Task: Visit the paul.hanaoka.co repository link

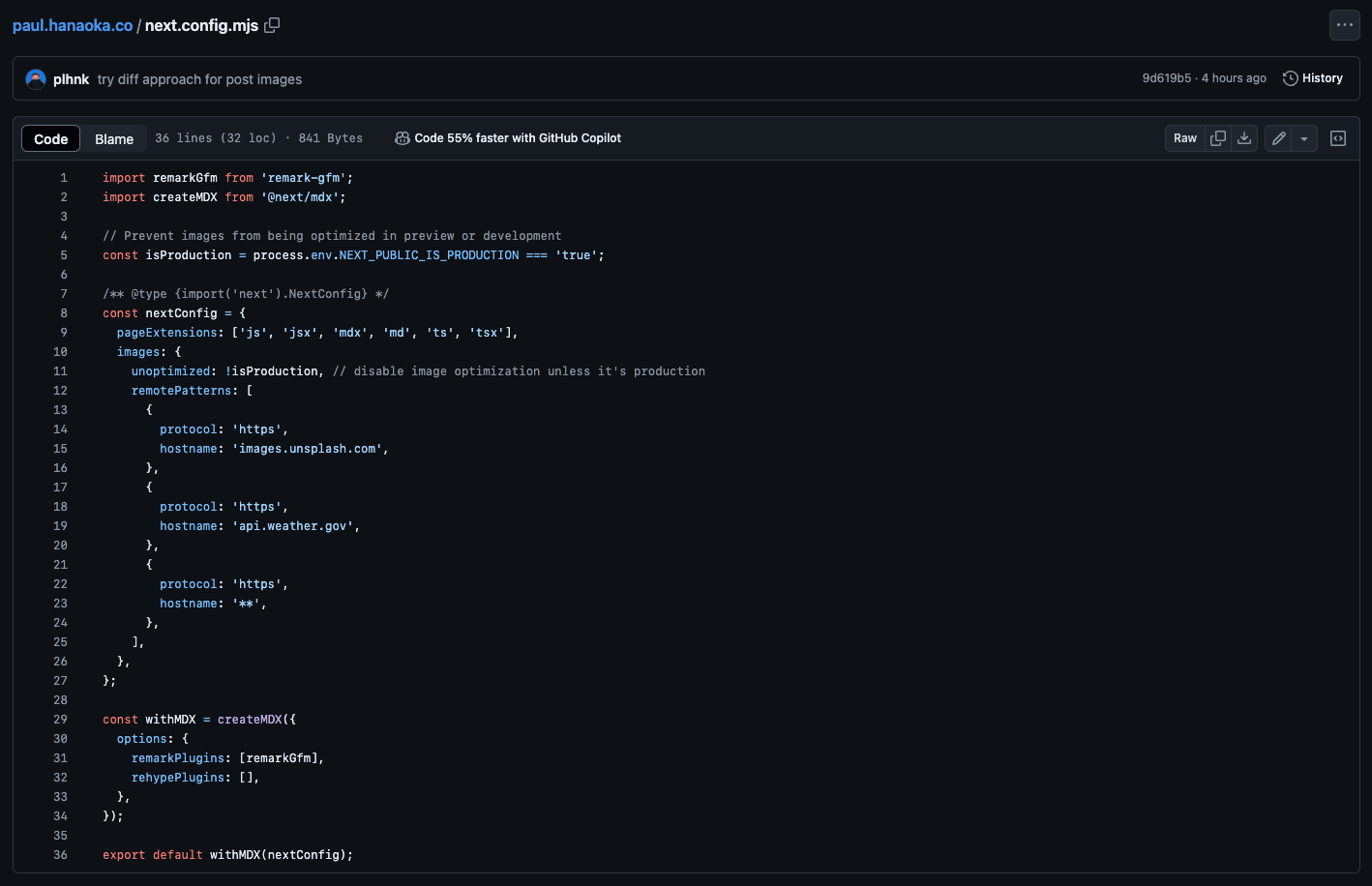Action: (x=72, y=25)
